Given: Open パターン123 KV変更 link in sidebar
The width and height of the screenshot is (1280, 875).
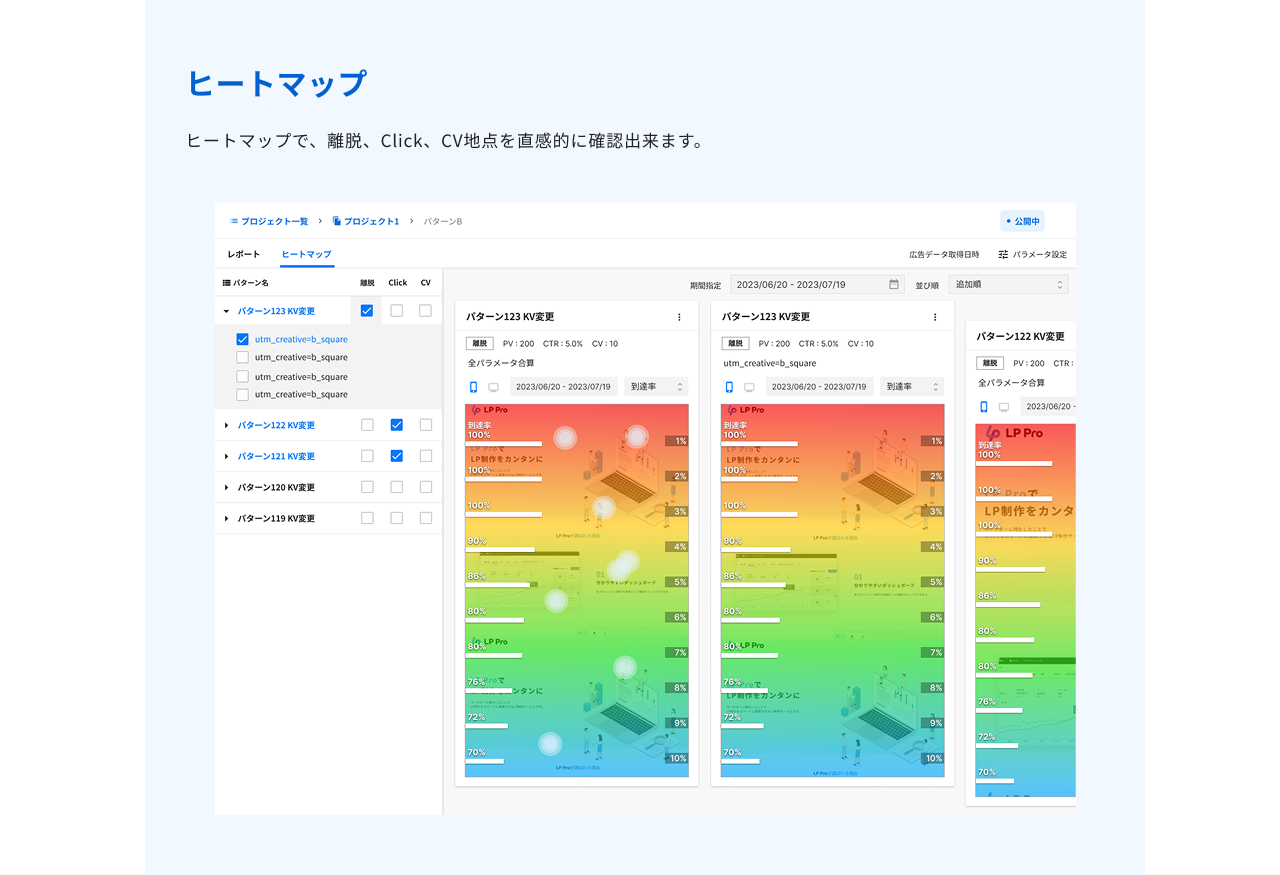Looking at the screenshot, I should [276, 311].
